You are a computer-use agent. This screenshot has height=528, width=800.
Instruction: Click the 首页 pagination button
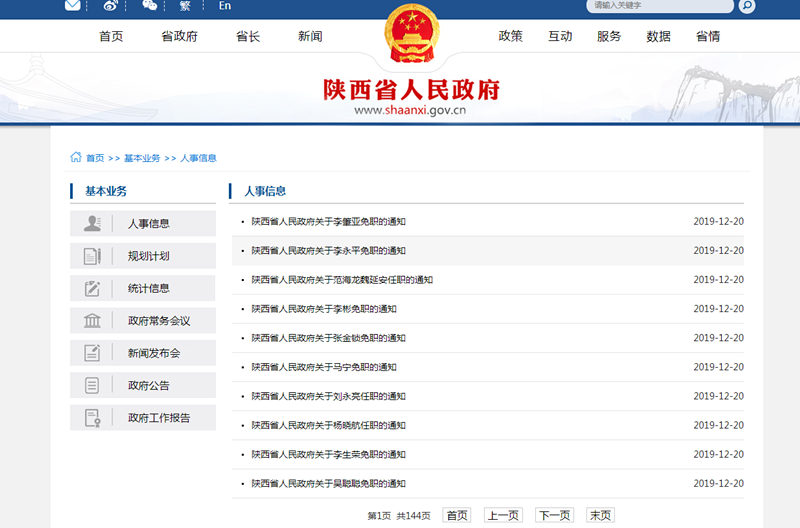tap(457, 515)
